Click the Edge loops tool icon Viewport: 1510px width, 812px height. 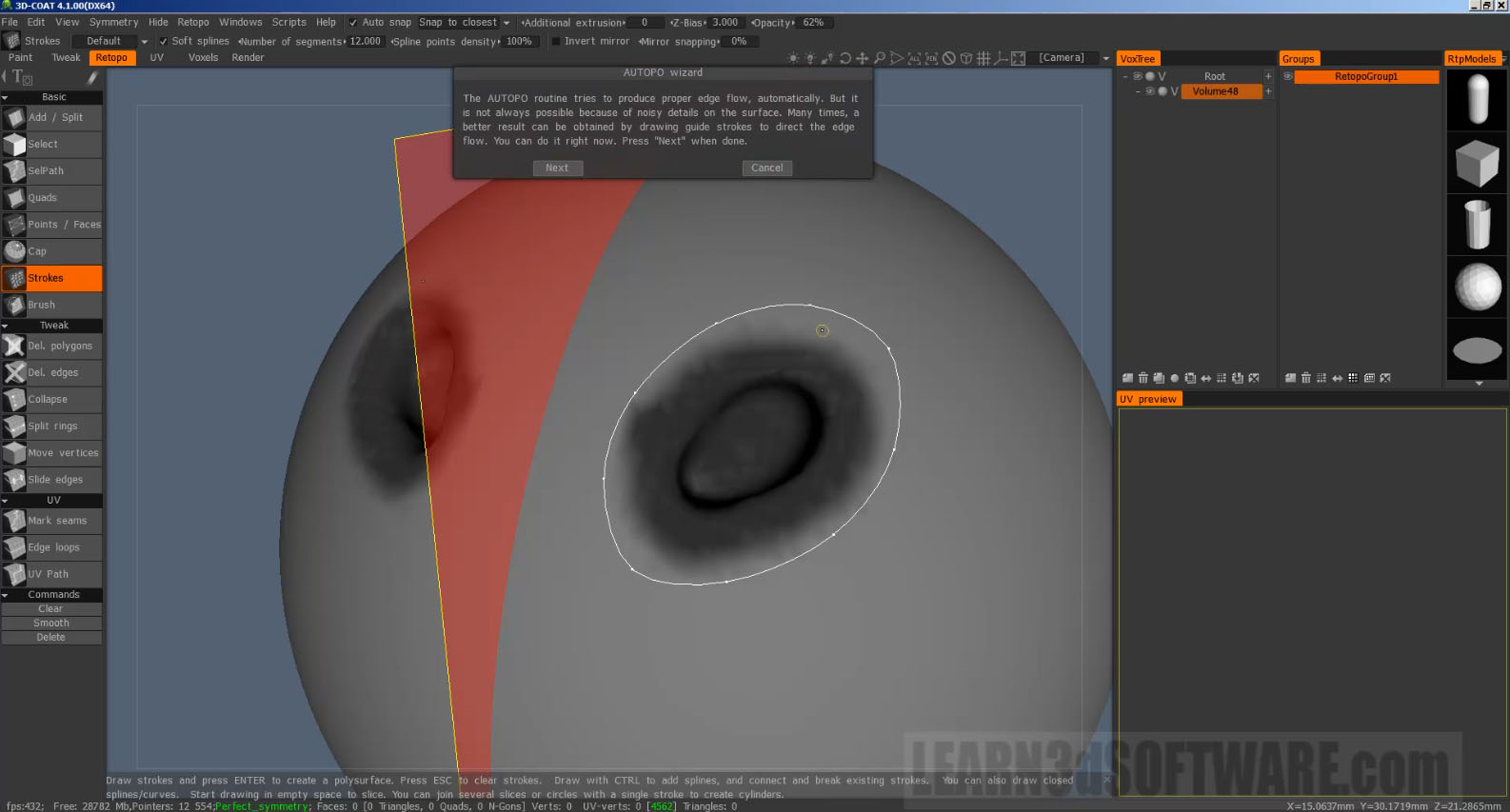coord(14,547)
